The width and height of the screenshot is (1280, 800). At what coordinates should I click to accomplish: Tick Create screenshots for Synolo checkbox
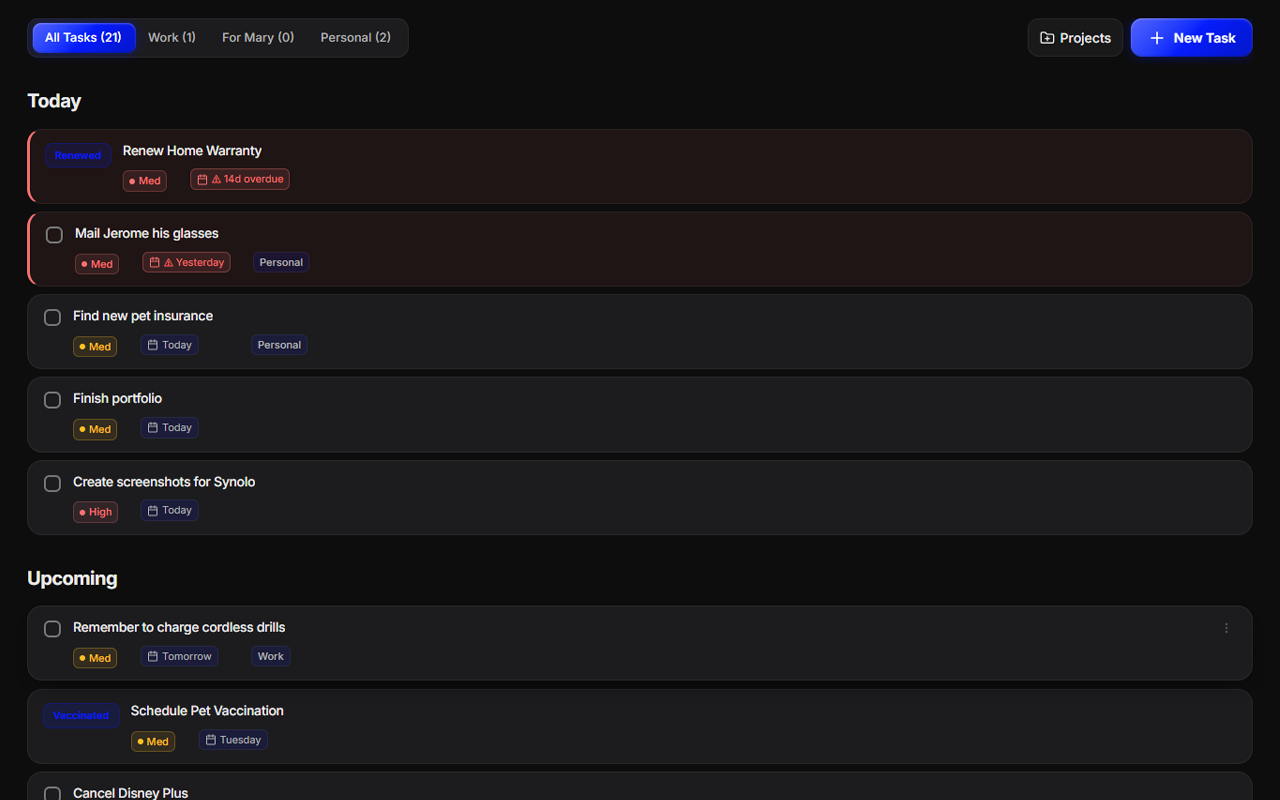point(52,483)
